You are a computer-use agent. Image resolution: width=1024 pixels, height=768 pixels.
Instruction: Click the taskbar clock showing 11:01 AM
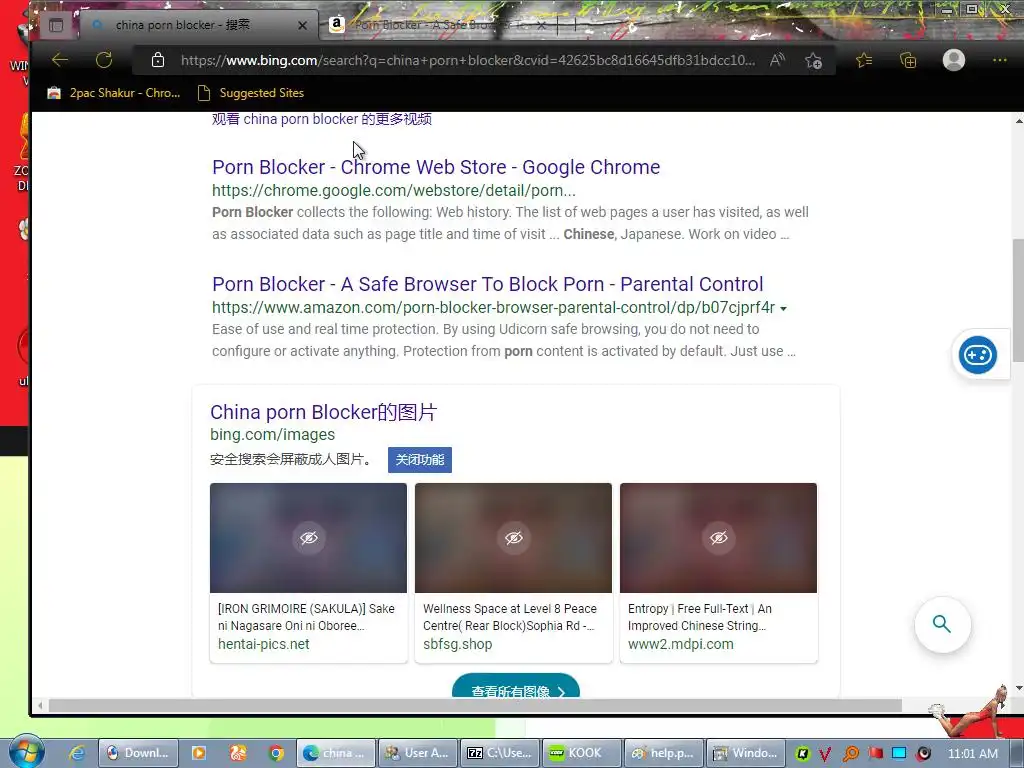pos(972,754)
